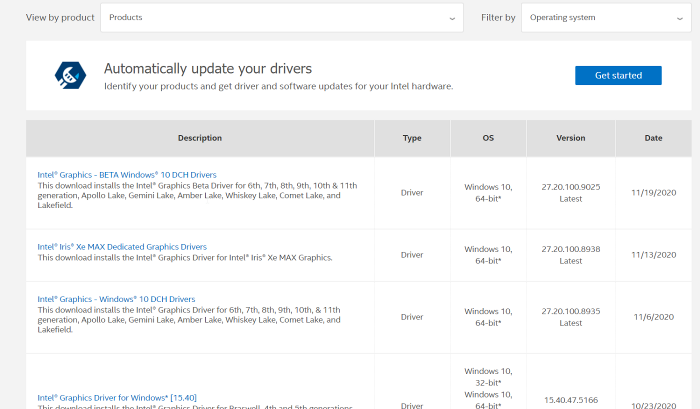
Task: Click the 11/19/2020 date cell
Action: pos(653,192)
